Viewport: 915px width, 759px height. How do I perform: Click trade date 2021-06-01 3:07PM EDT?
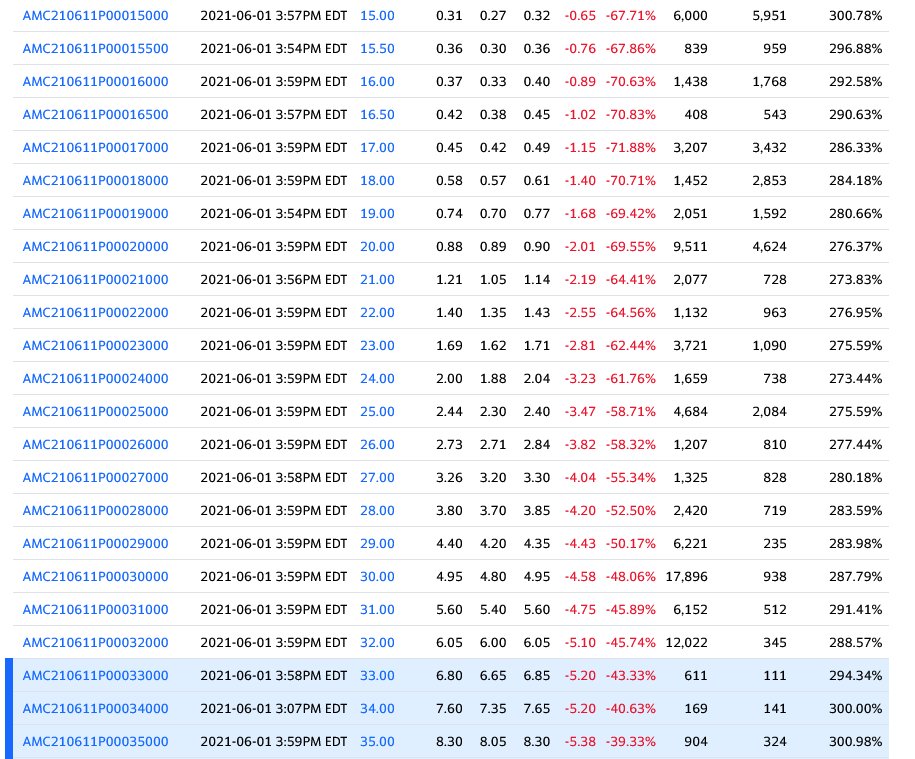274,708
